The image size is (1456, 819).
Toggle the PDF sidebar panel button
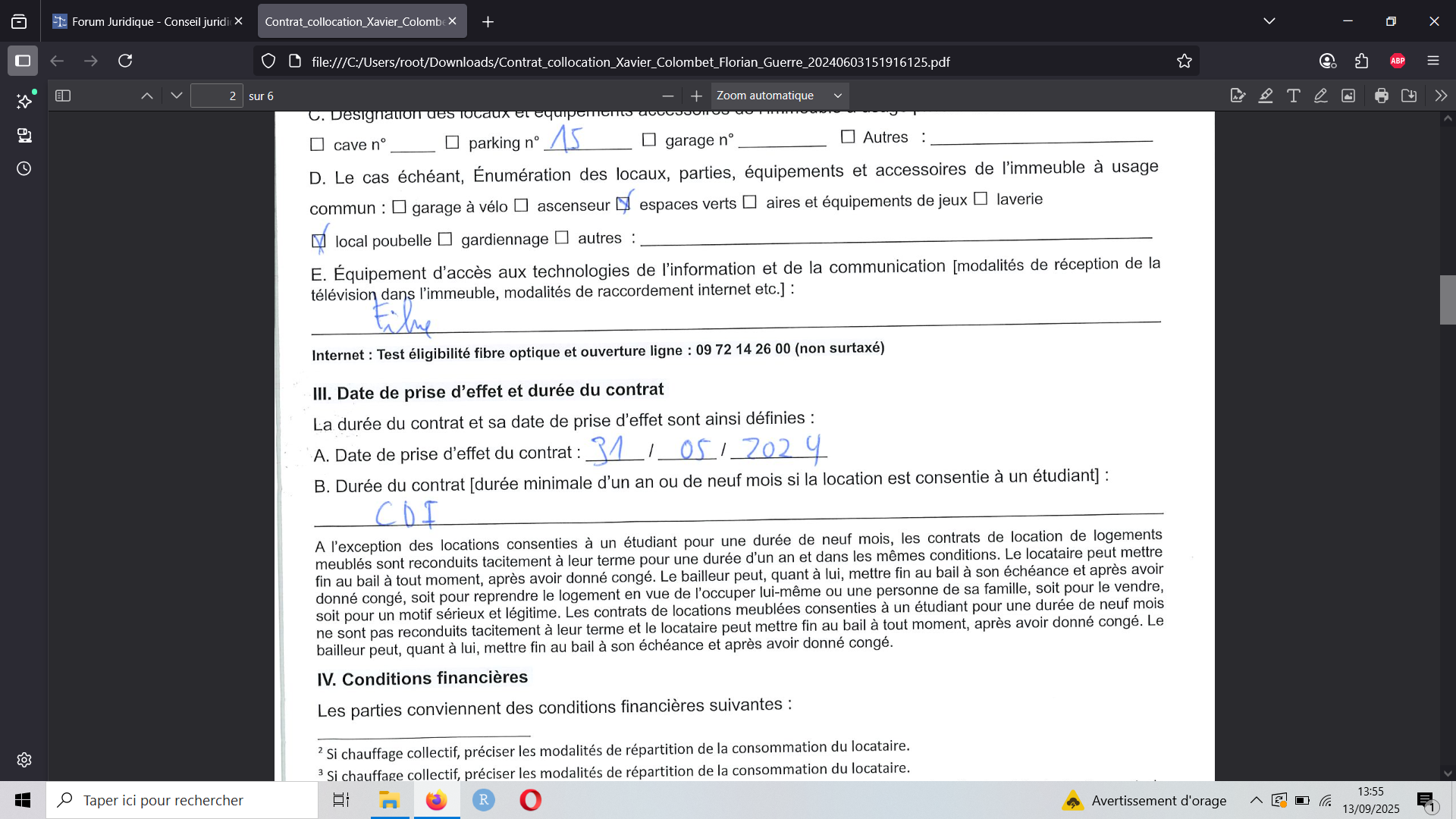(x=63, y=96)
